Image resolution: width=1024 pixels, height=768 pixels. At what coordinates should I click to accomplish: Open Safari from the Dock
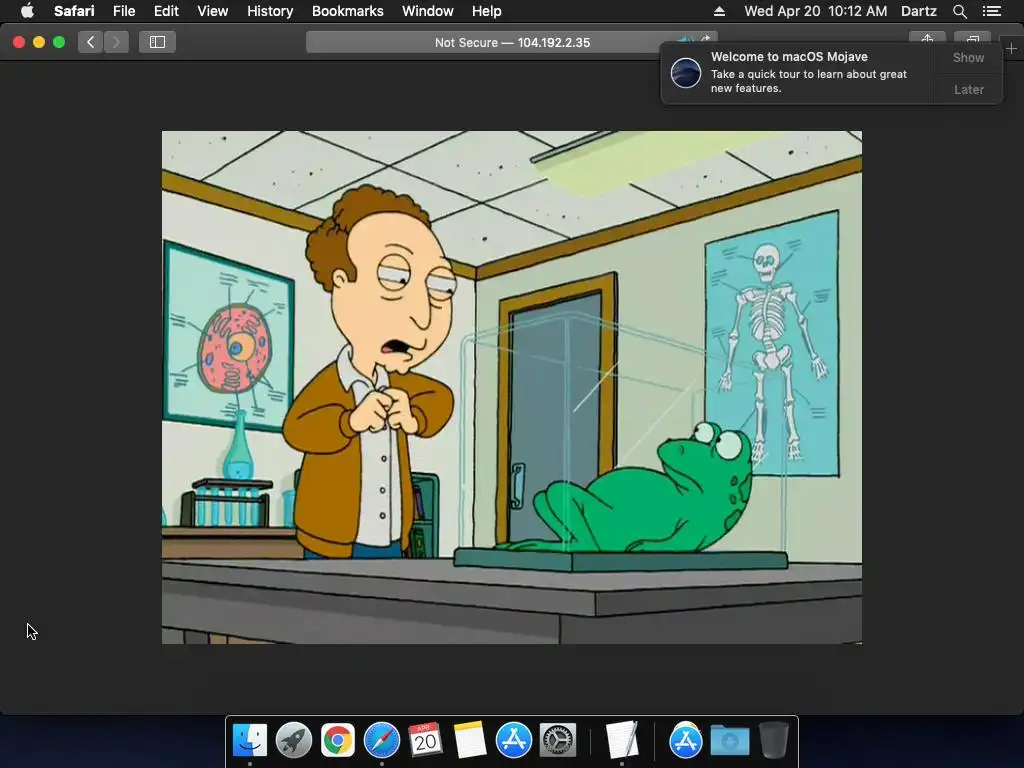(381, 740)
